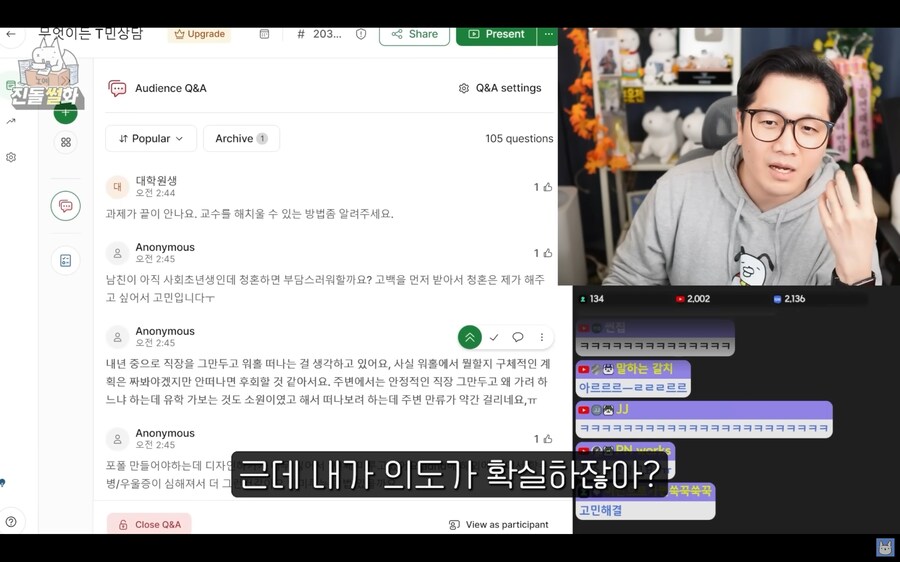
Task: Click the channel logo at bottom-right corner
Action: pyautogui.click(x=885, y=547)
